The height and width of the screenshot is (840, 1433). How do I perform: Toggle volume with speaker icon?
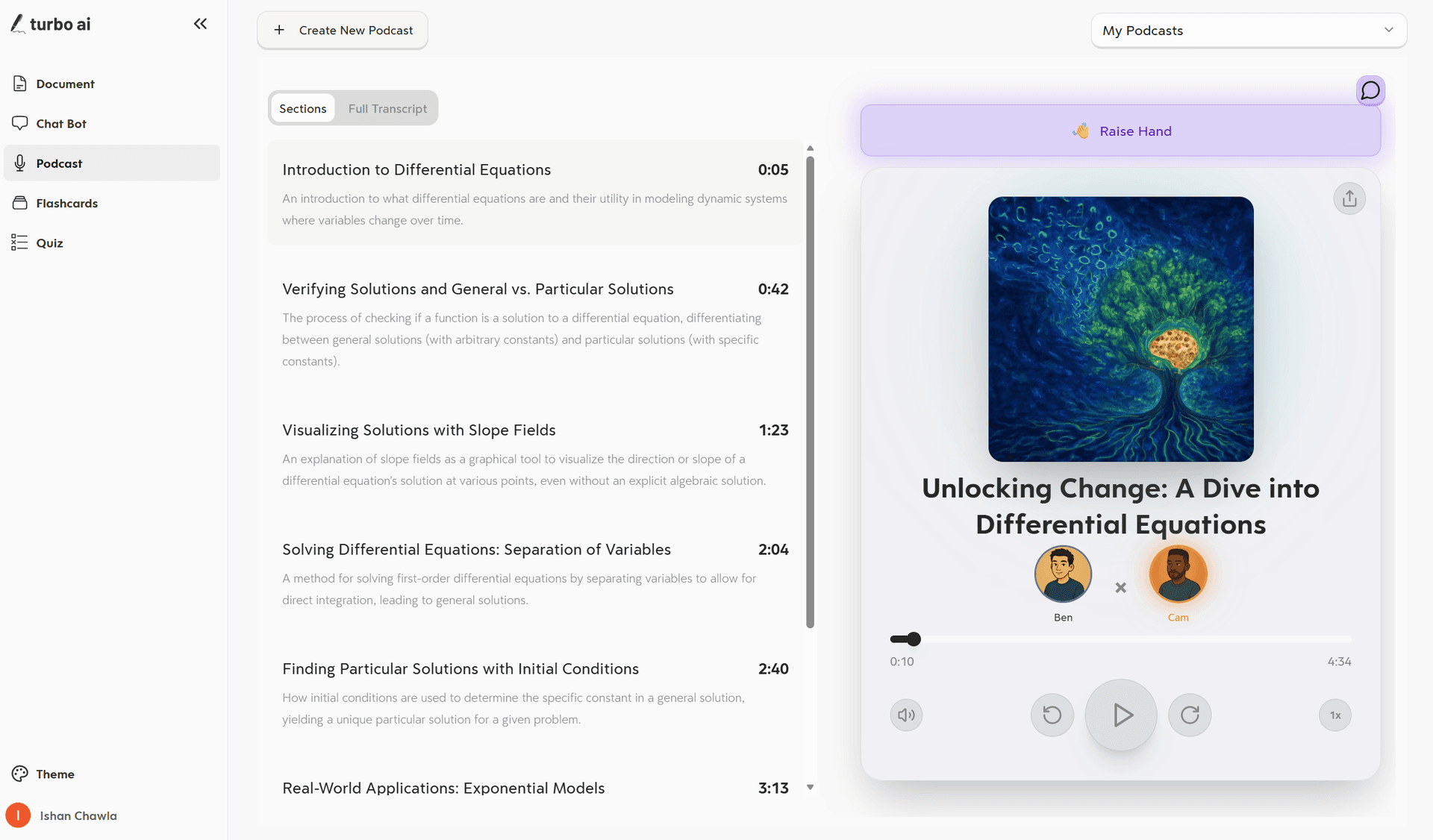click(x=906, y=715)
